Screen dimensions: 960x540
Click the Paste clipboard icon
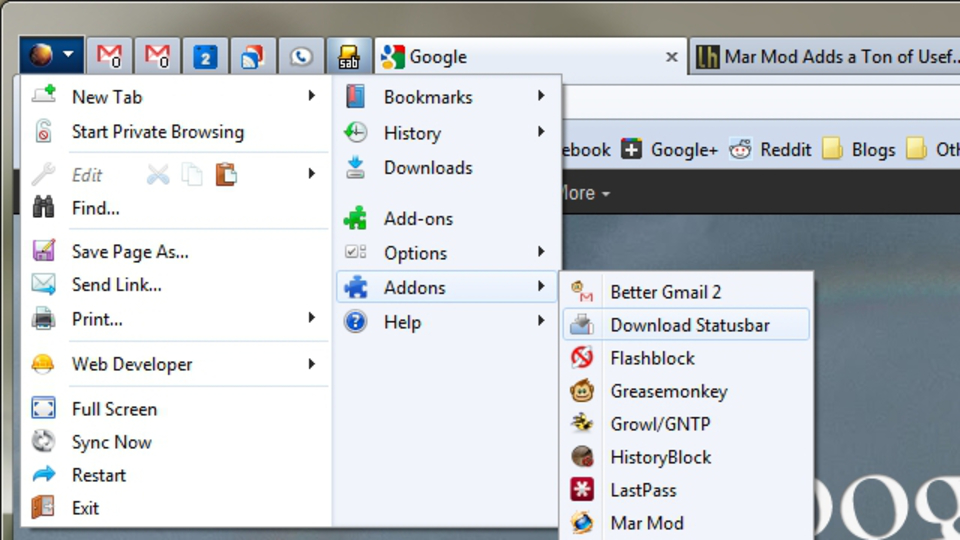tap(226, 175)
